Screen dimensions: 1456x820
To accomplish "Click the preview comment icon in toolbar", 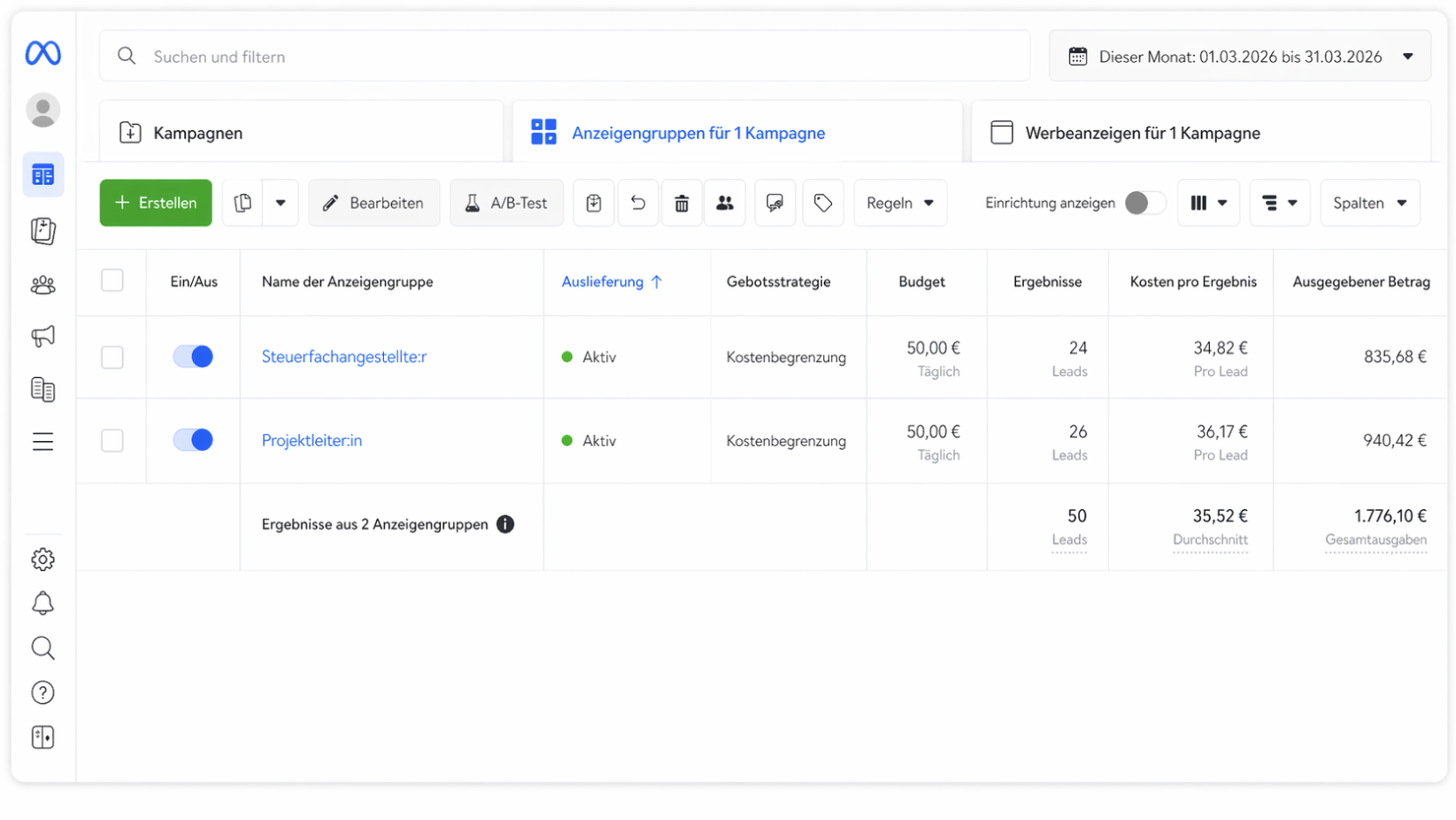I will point(775,203).
